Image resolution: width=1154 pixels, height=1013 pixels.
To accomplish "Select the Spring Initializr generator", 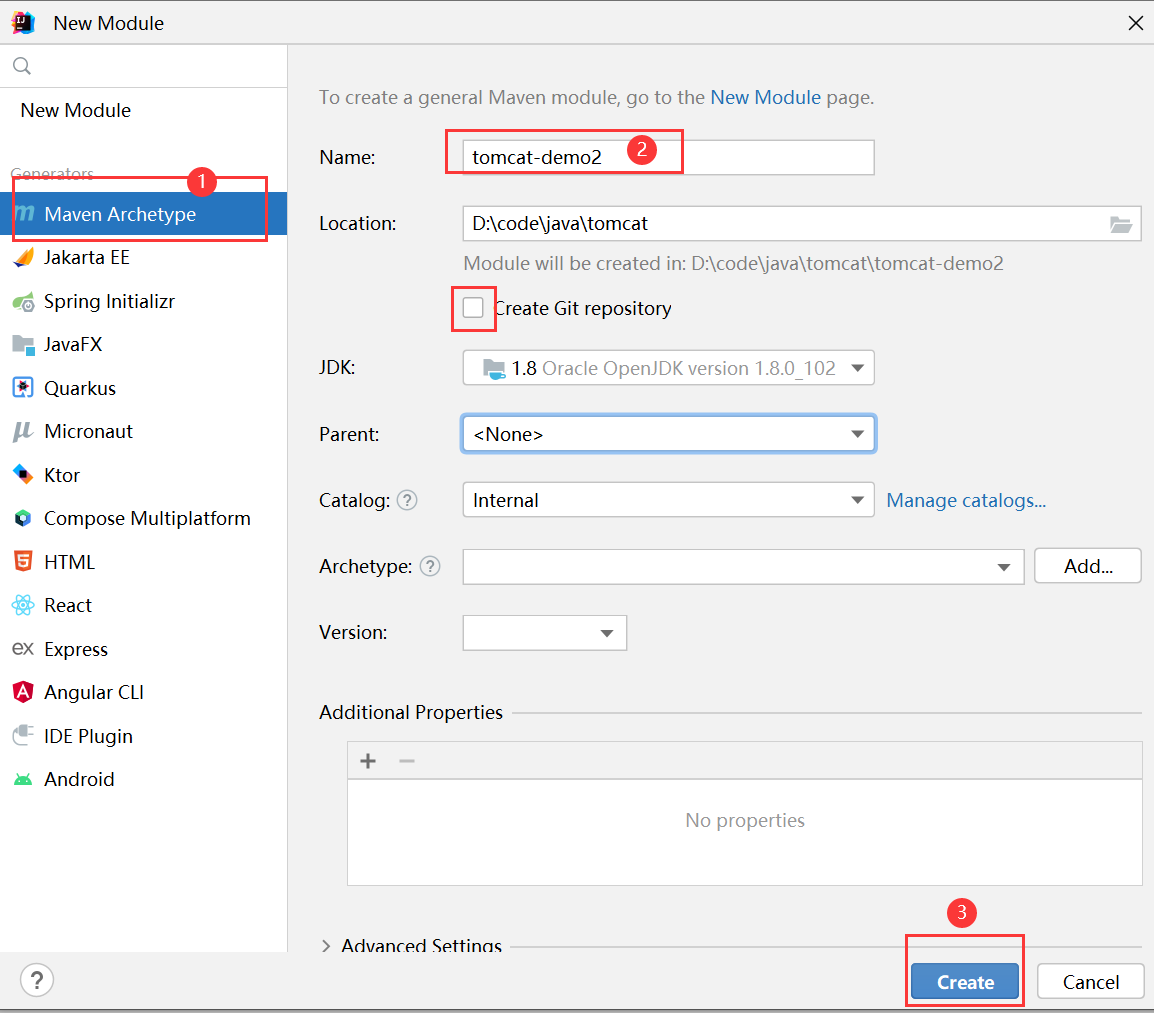I will click(144, 301).
